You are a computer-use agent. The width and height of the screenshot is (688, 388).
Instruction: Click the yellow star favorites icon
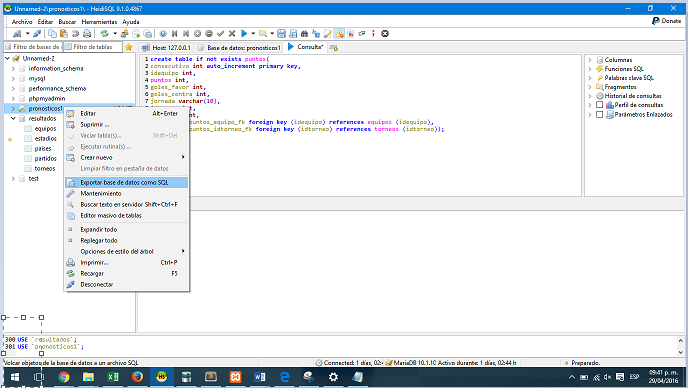(x=129, y=47)
